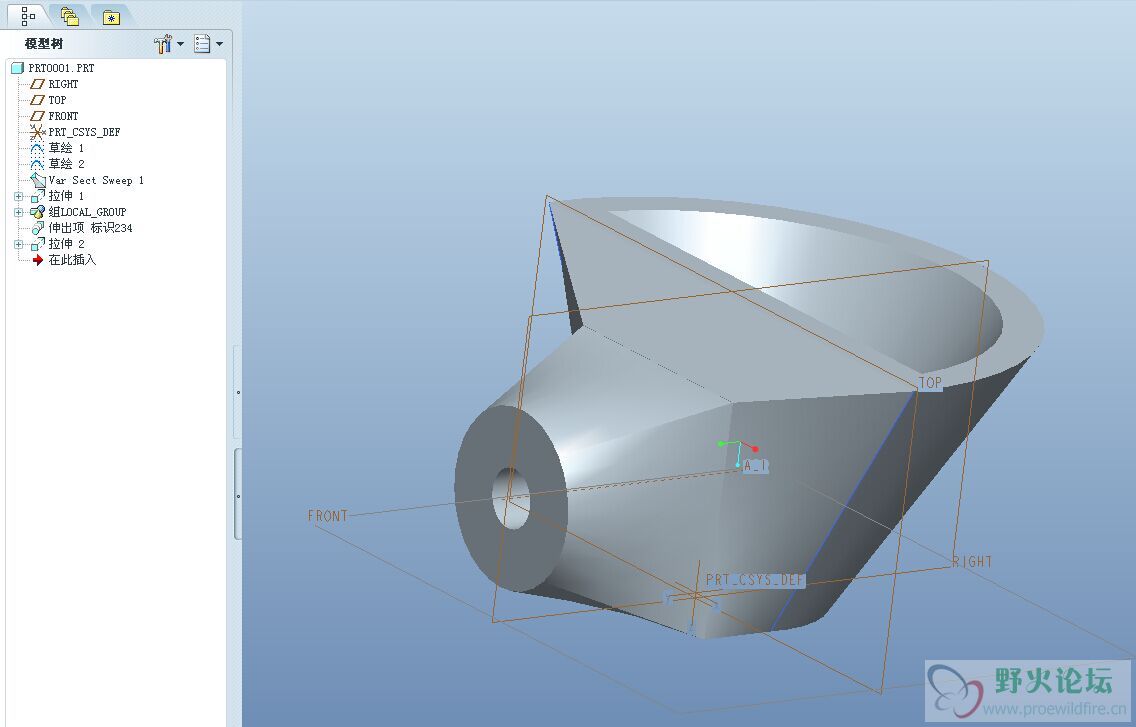Click the TOP plane icon in tree
The height and width of the screenshot is (727, 1136).
[x=37, y=100]
